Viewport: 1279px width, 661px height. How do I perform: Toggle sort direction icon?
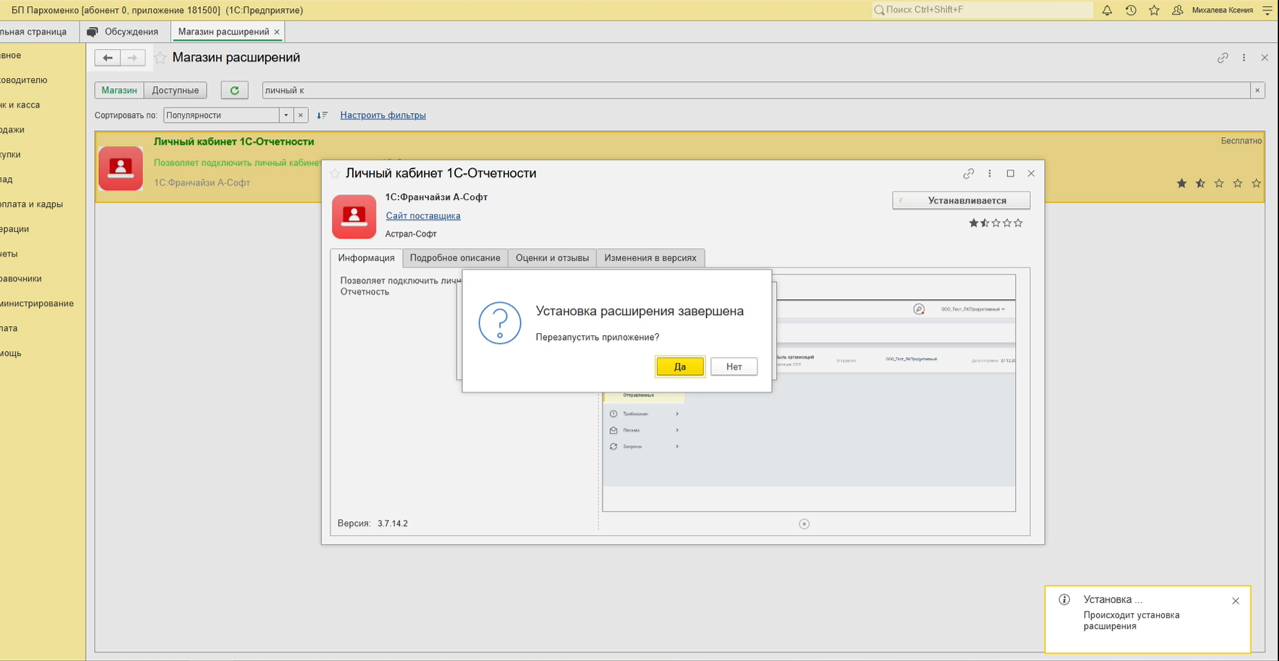322,115
